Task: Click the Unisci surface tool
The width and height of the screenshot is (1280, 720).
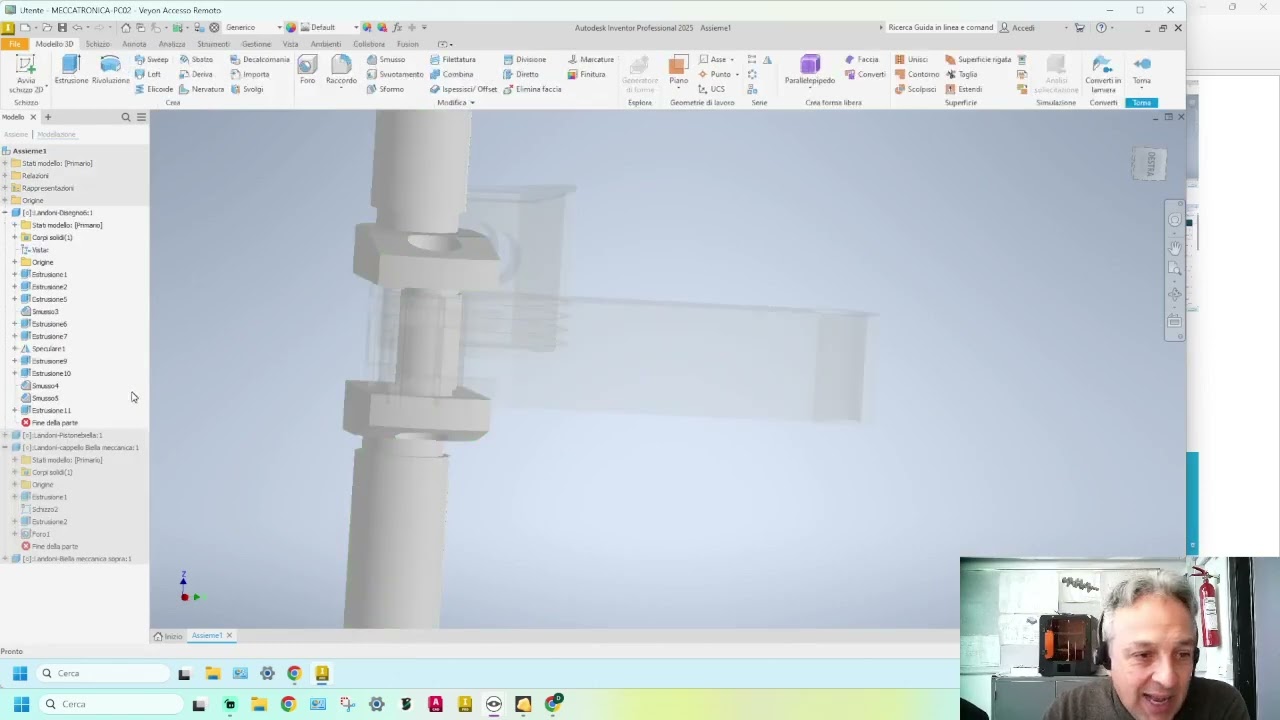Action: pyautogui.click(x=911, y=60)
